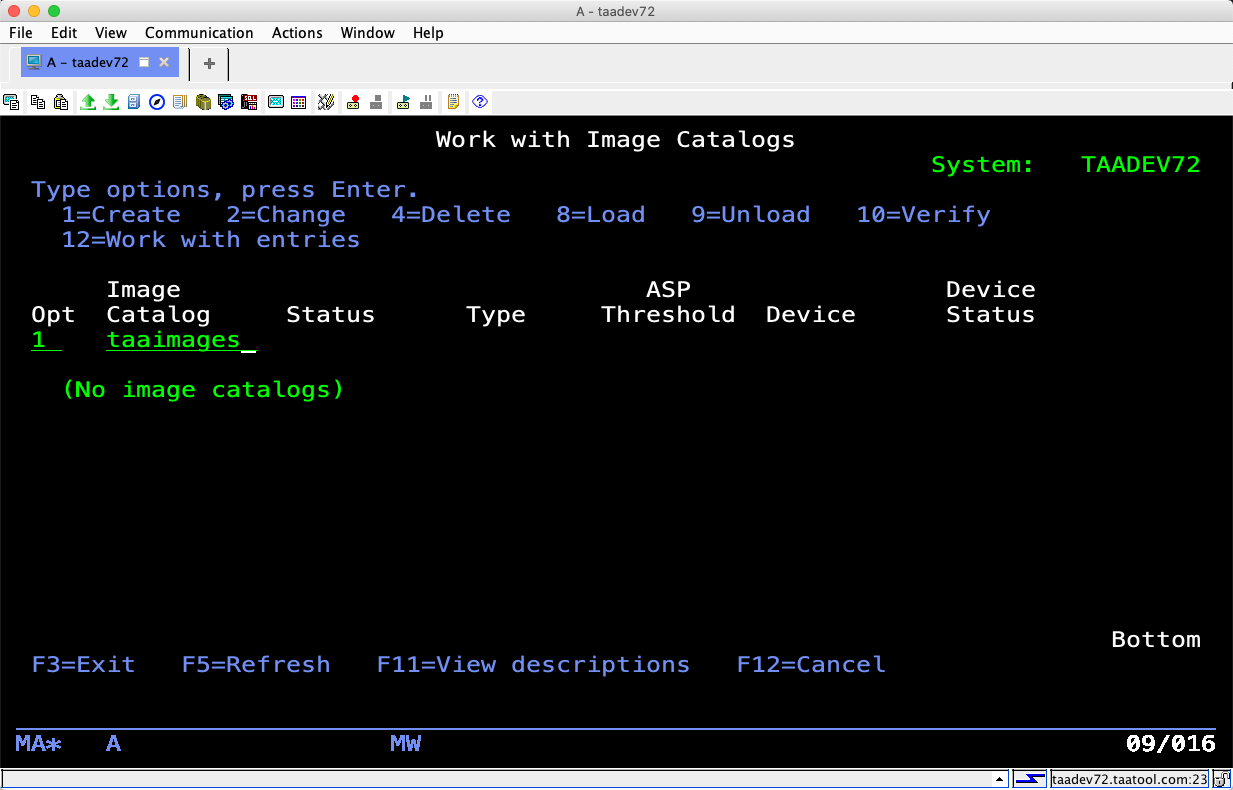
Task: Click the olive green box toolbar icon
Action: (203, 102)
